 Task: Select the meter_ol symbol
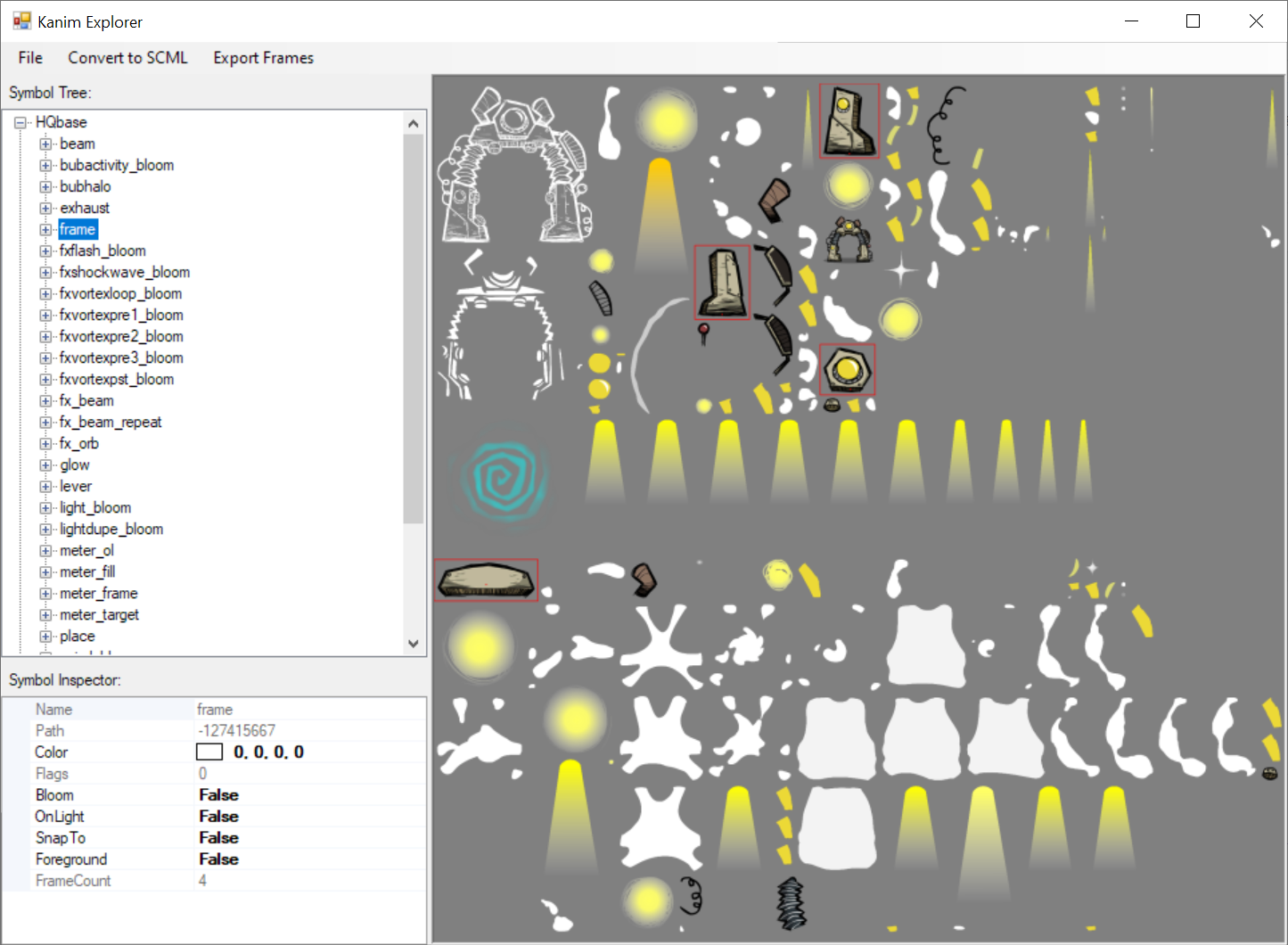pos(86,550)
